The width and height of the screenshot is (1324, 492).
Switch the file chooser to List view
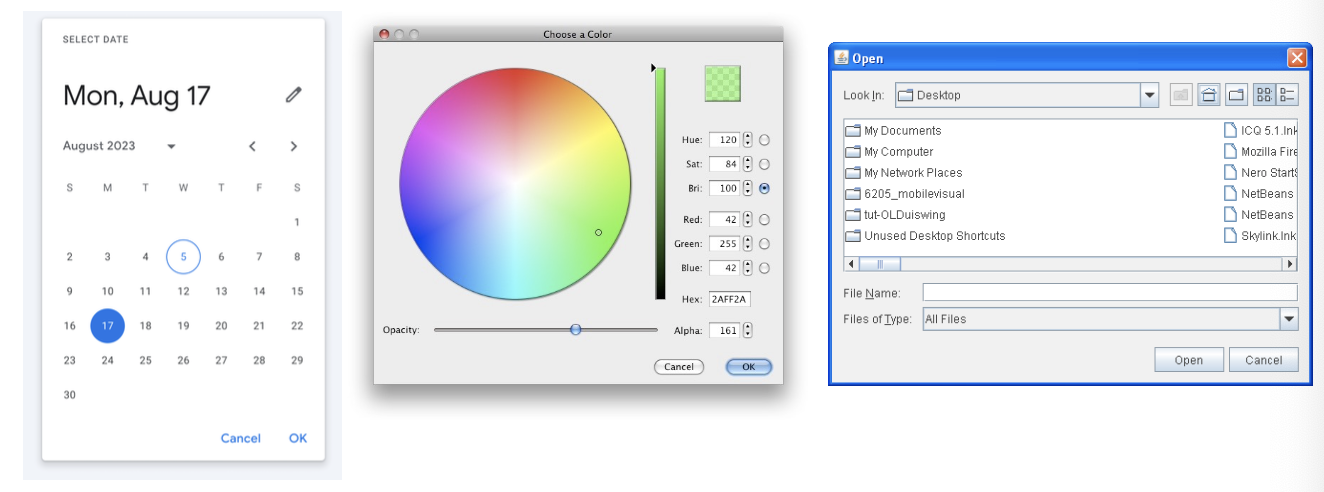[1264, 95]
